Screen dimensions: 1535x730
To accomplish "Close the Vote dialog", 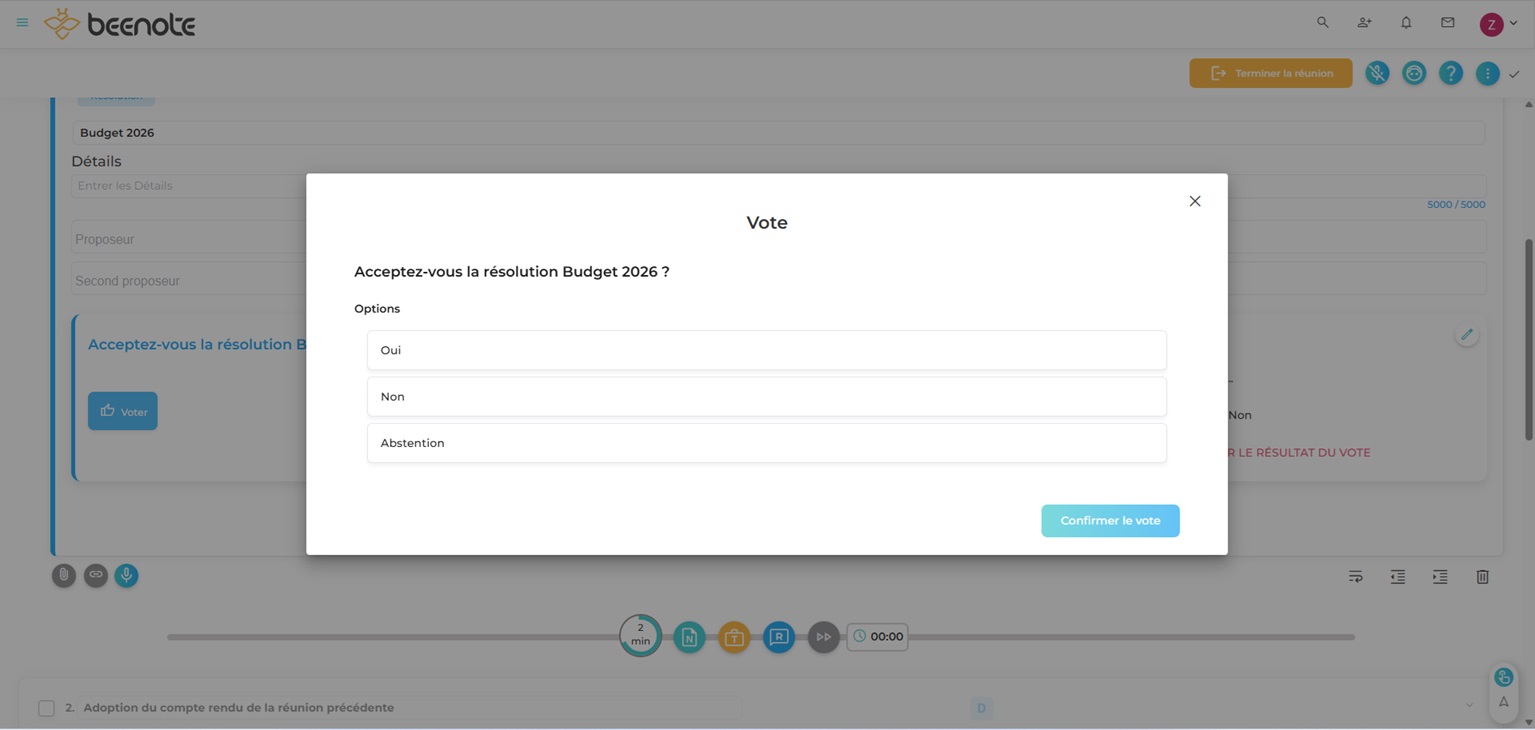I will point(1194,201).
